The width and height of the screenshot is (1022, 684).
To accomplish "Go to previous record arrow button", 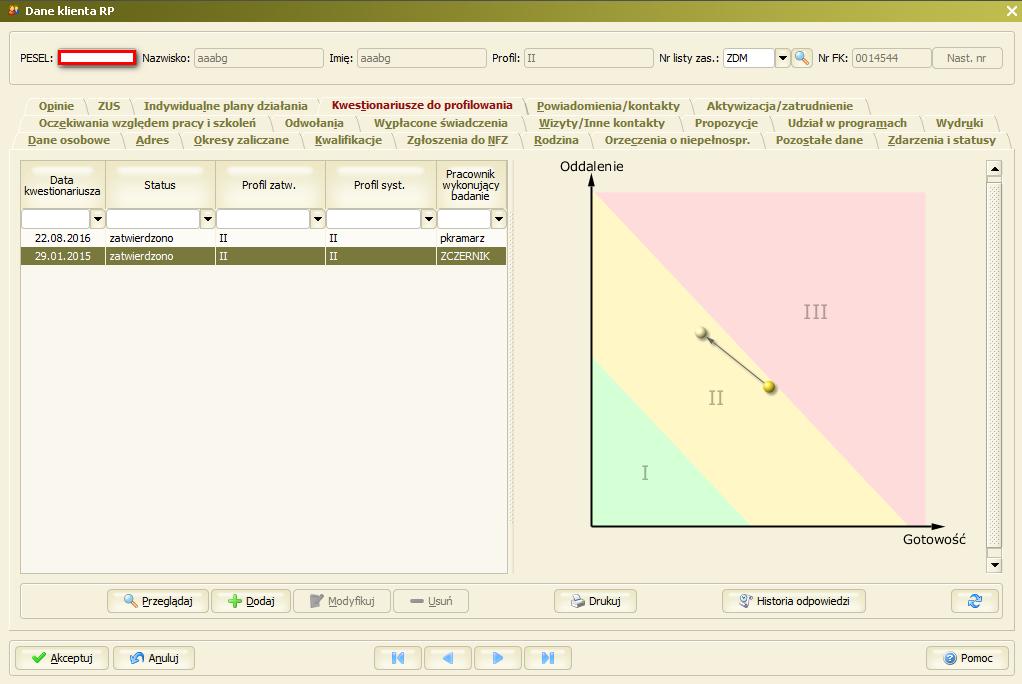I will 448,658.
